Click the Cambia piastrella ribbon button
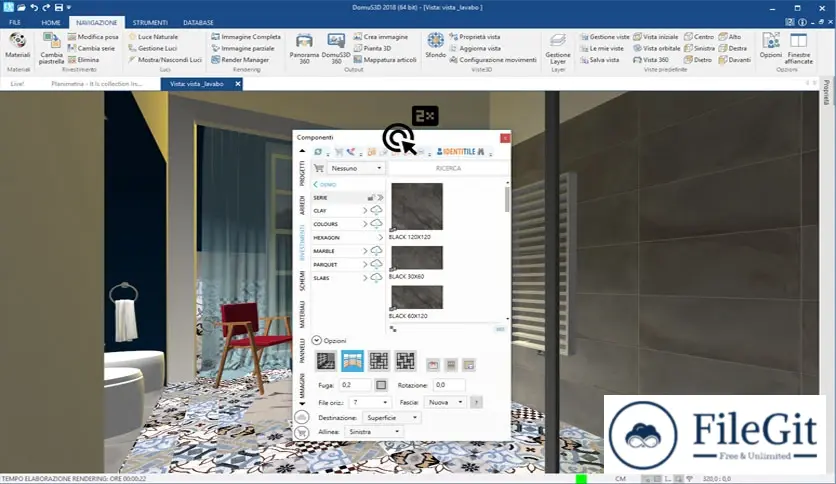This screenshot has height=484, width=836. pyautogui.click(x=51, y=48)
